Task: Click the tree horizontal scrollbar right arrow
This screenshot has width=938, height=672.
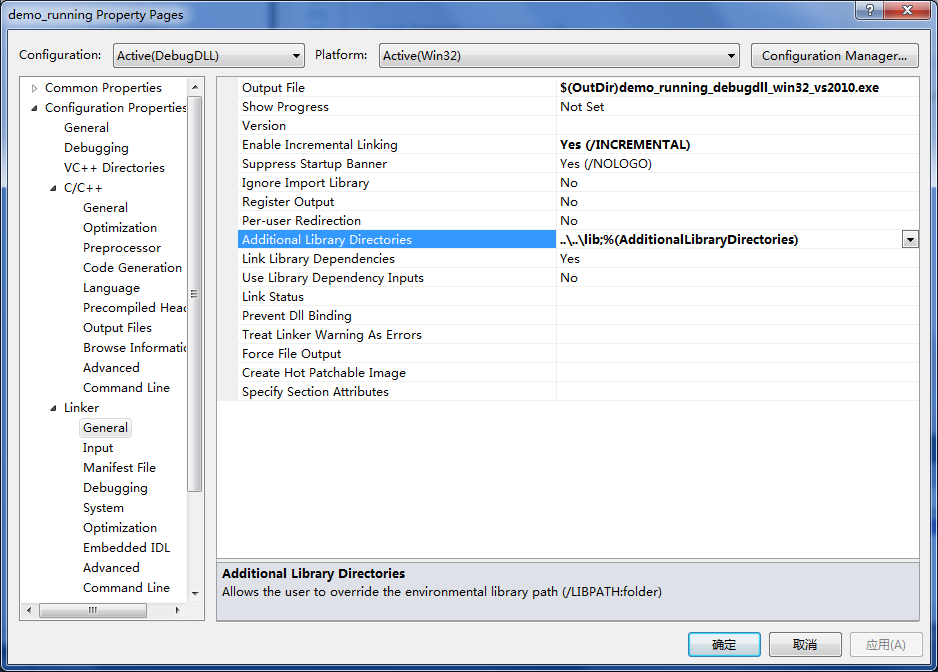Action: 180,610
